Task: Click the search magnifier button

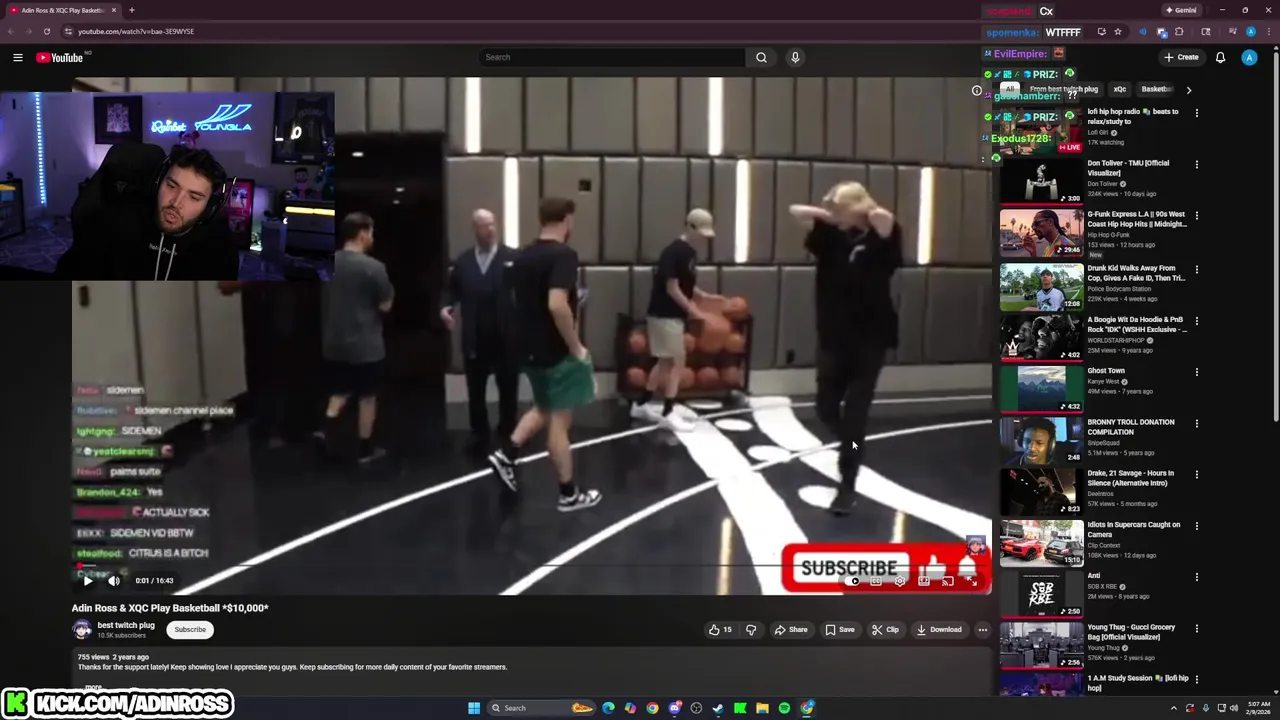Action: [761, 57]
